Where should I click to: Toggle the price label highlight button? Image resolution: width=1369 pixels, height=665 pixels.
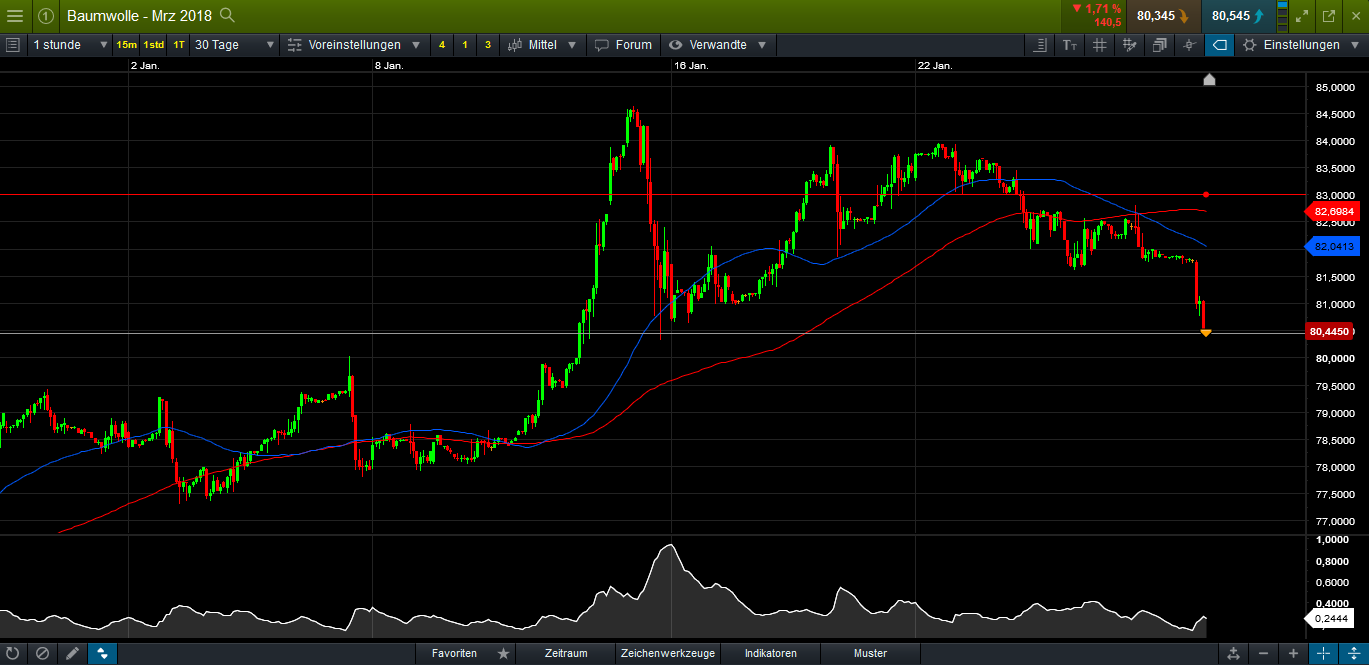1219,45
